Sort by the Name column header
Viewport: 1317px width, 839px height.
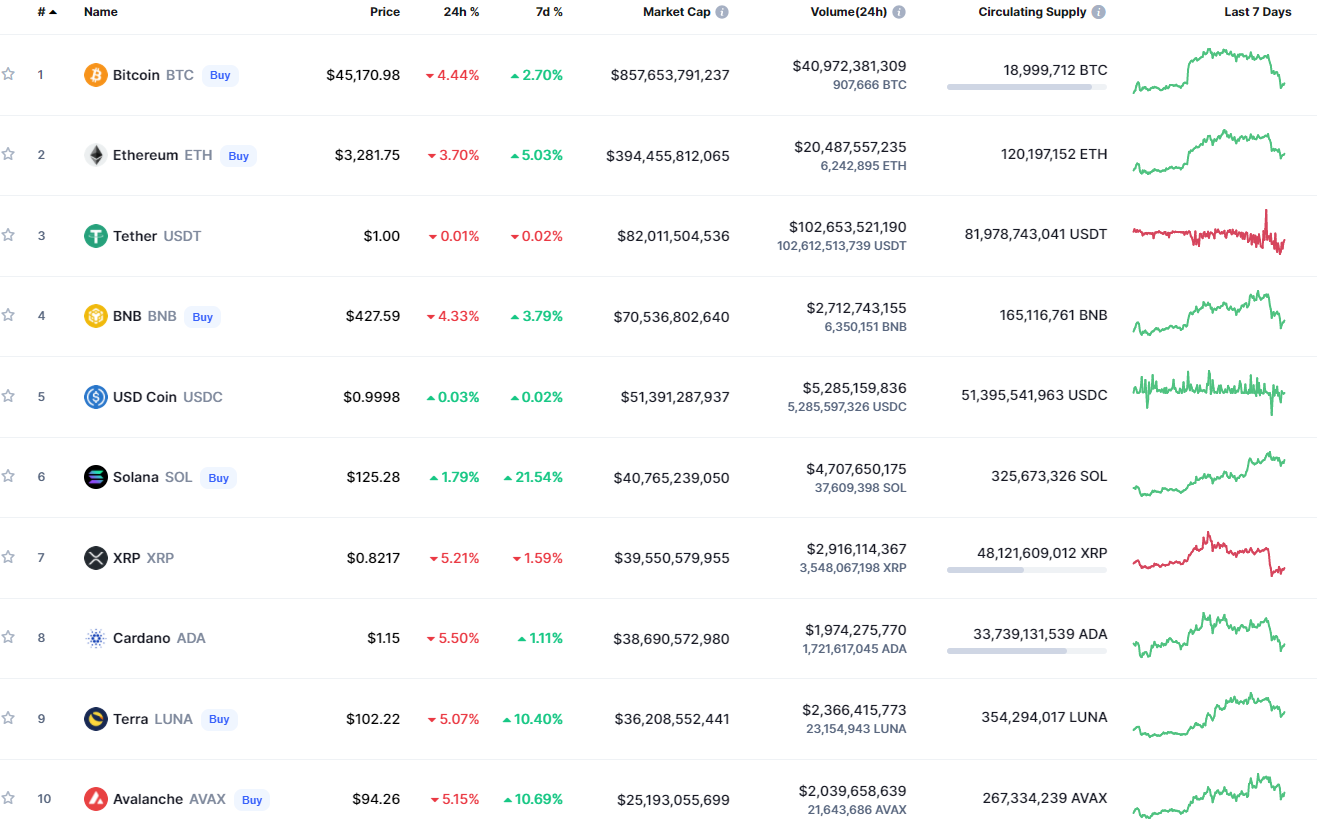[x=100, y=12]
